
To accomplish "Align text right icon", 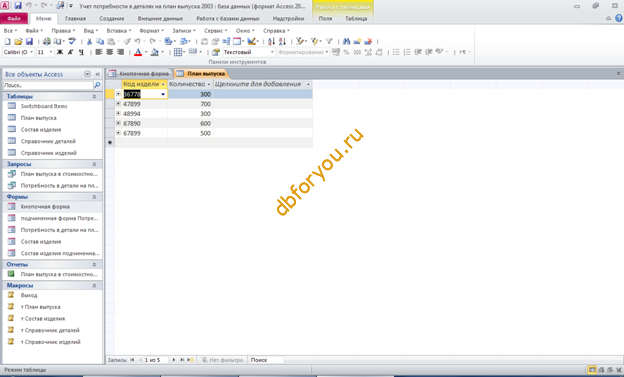I will click(x=120, y=52).
